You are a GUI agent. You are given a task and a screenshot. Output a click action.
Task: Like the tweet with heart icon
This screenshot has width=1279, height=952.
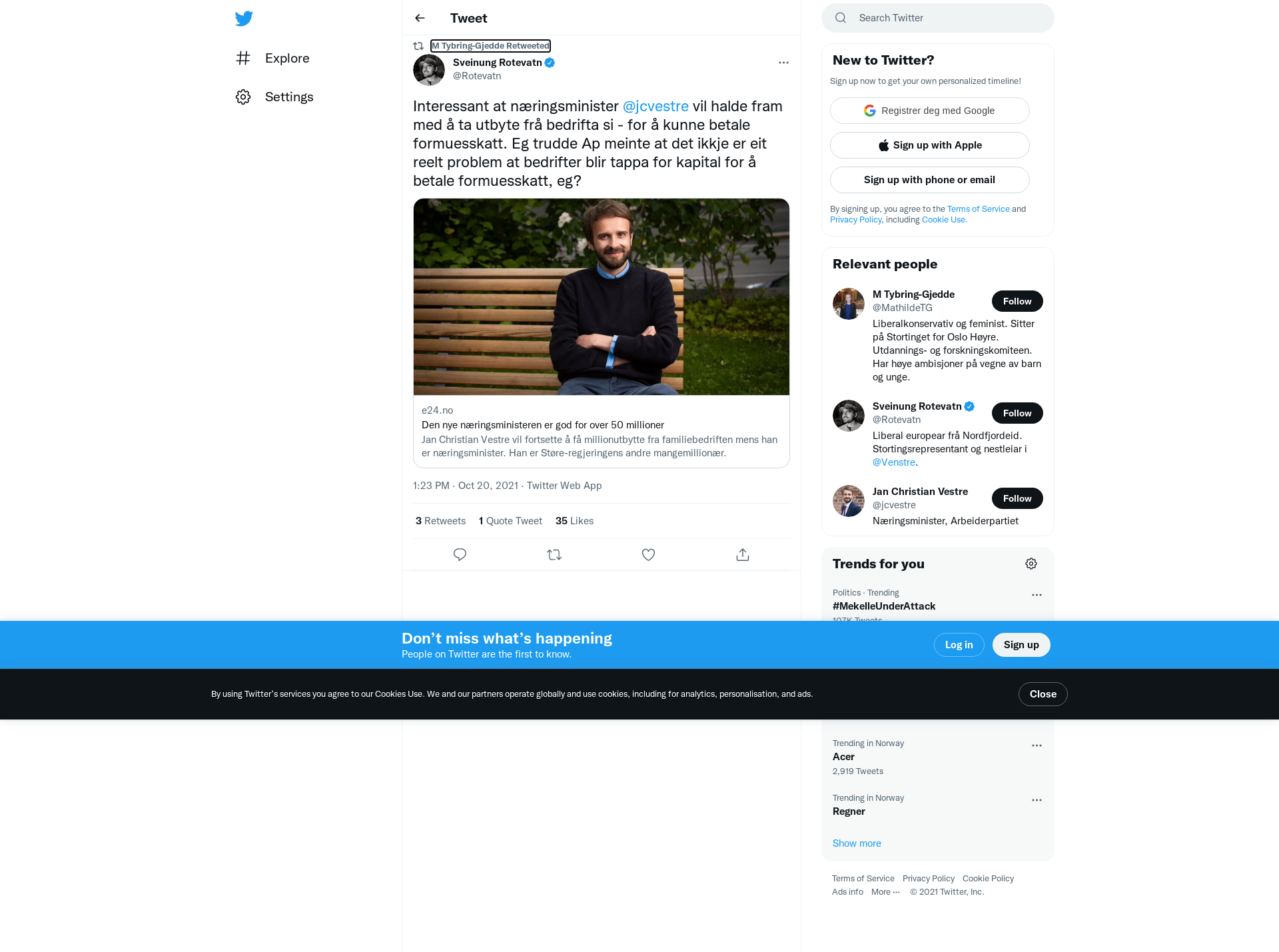tap(648, 554)
